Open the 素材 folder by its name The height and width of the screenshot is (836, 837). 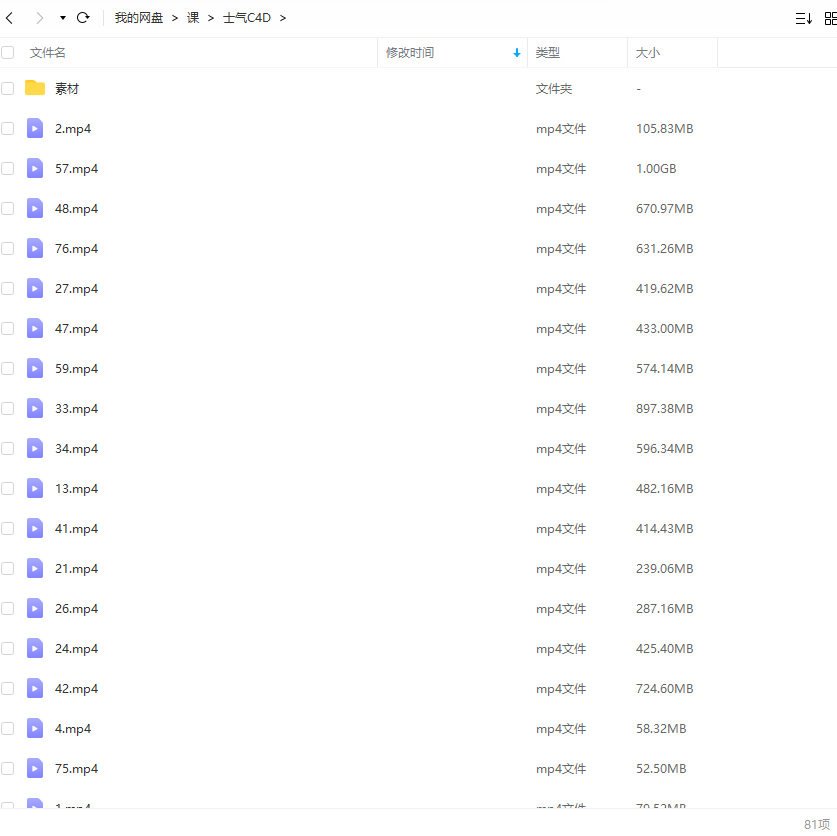67,88
